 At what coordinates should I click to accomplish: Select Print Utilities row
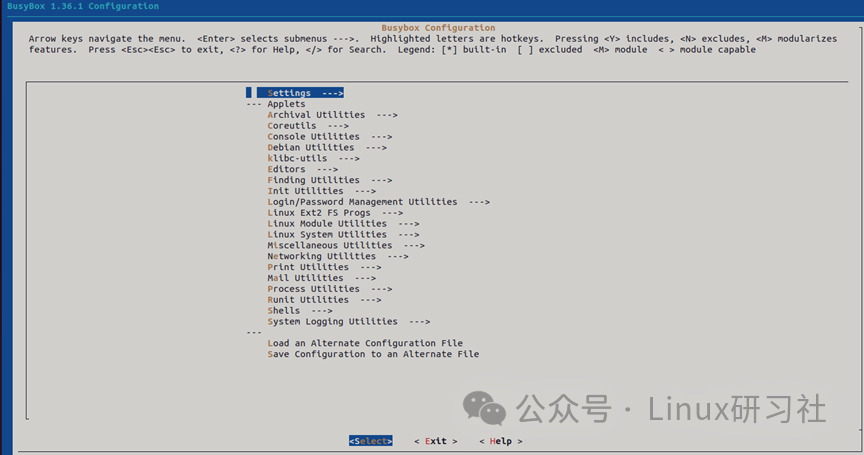point(325,267)
